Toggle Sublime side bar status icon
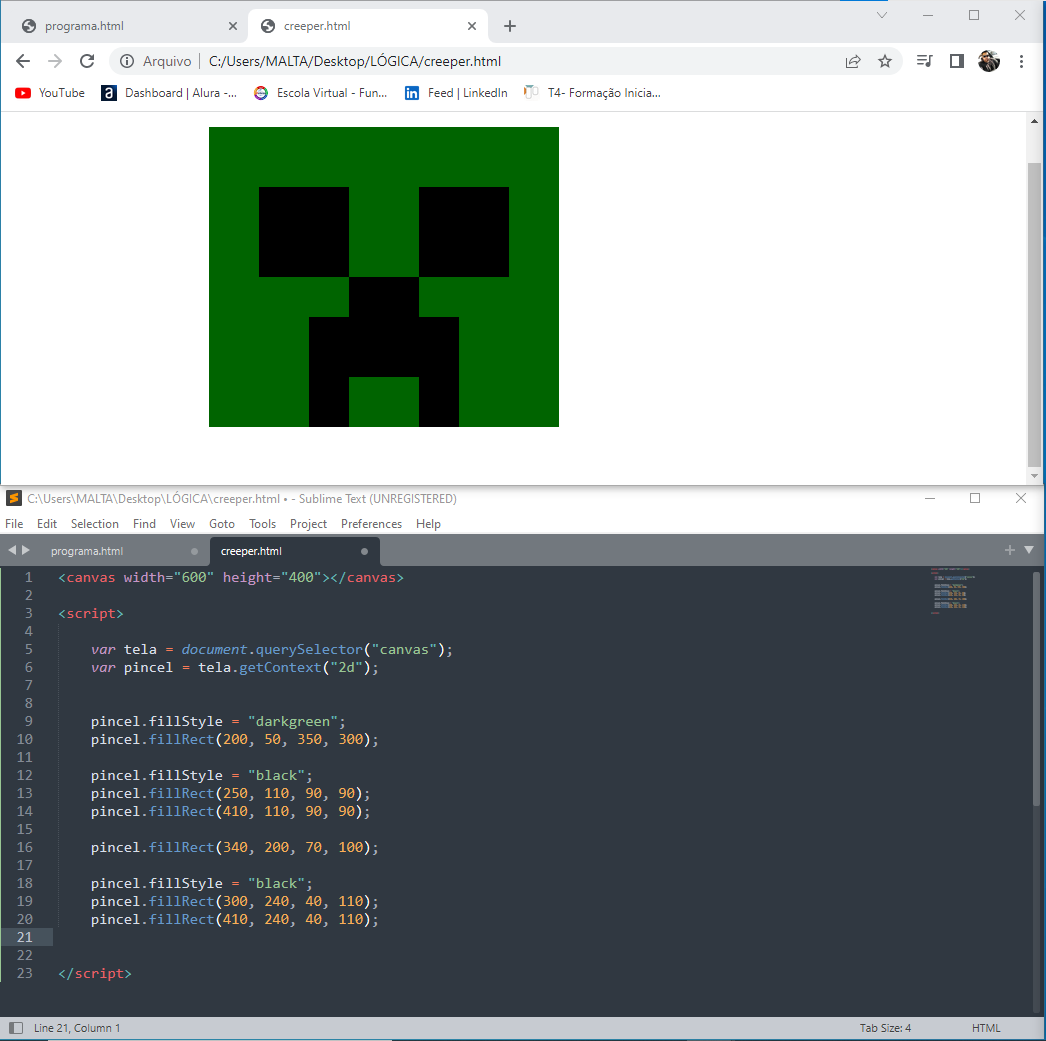The image size is (1046, 1041). point(15,1028)
